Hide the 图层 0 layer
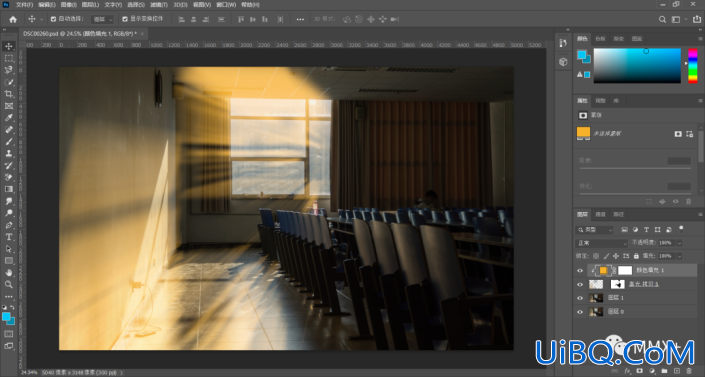 tap(580, 312)
